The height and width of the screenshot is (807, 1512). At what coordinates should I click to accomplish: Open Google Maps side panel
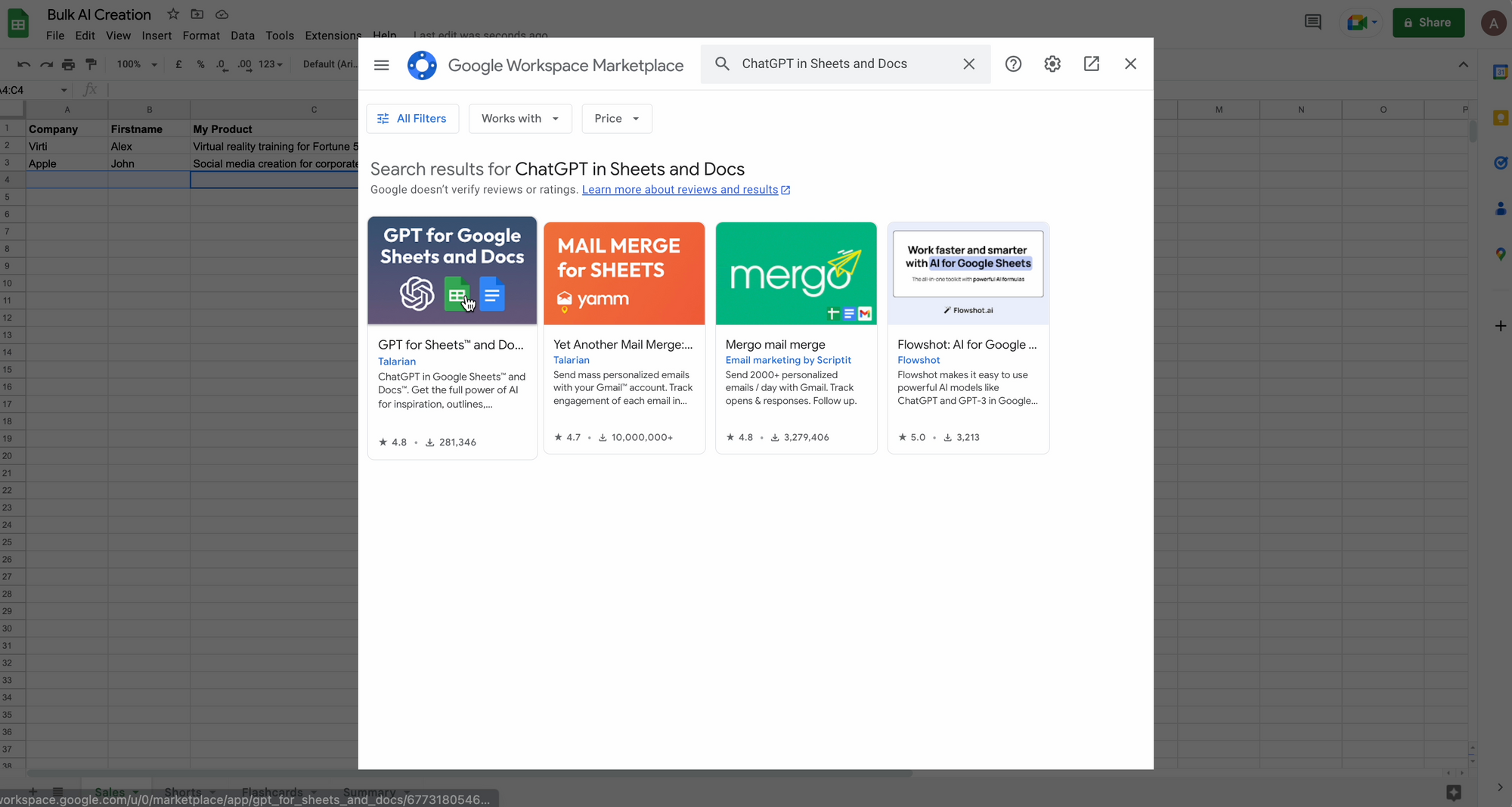pyautogui.click(x=1501, y=254)
